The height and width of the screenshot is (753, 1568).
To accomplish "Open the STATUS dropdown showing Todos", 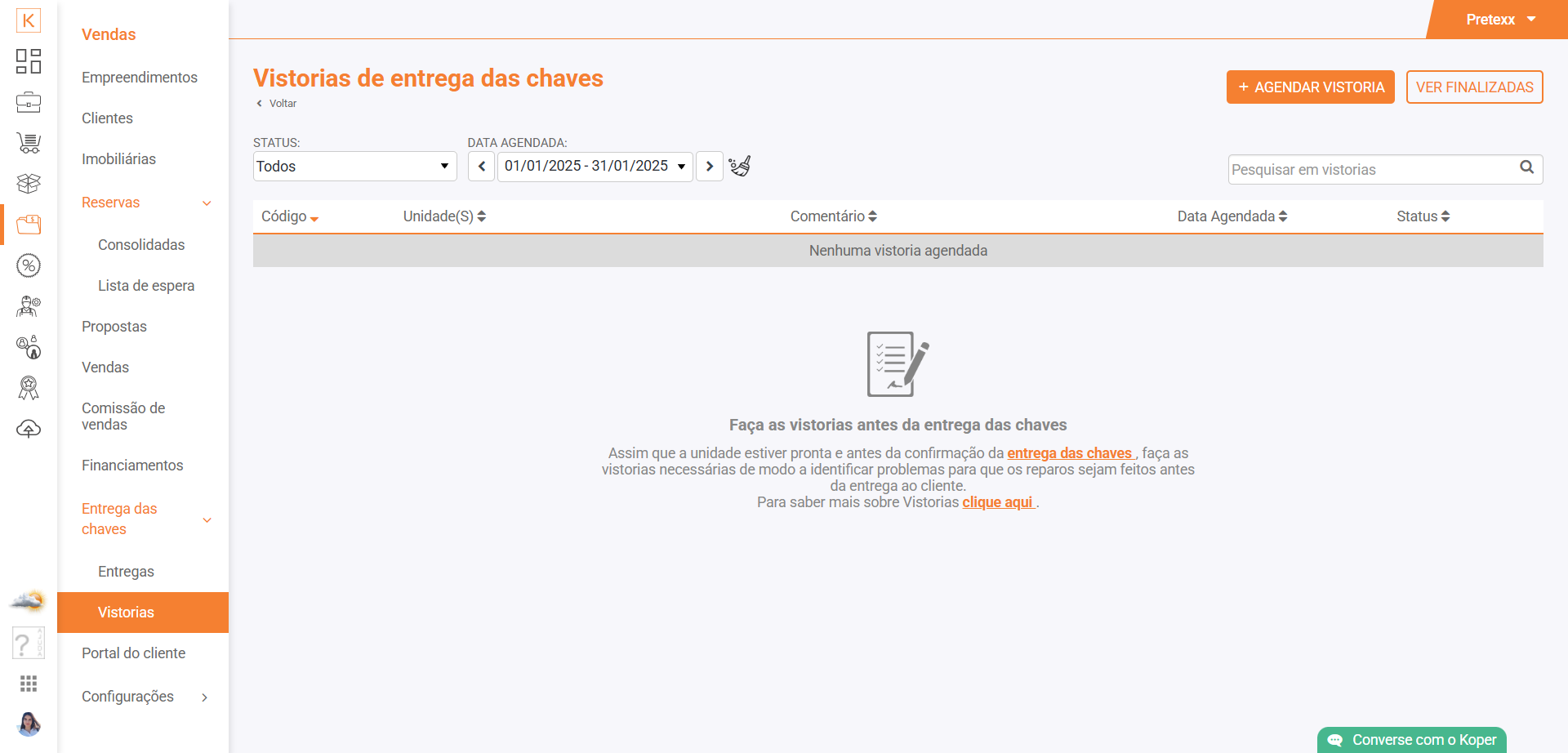I will pos(354,167).
